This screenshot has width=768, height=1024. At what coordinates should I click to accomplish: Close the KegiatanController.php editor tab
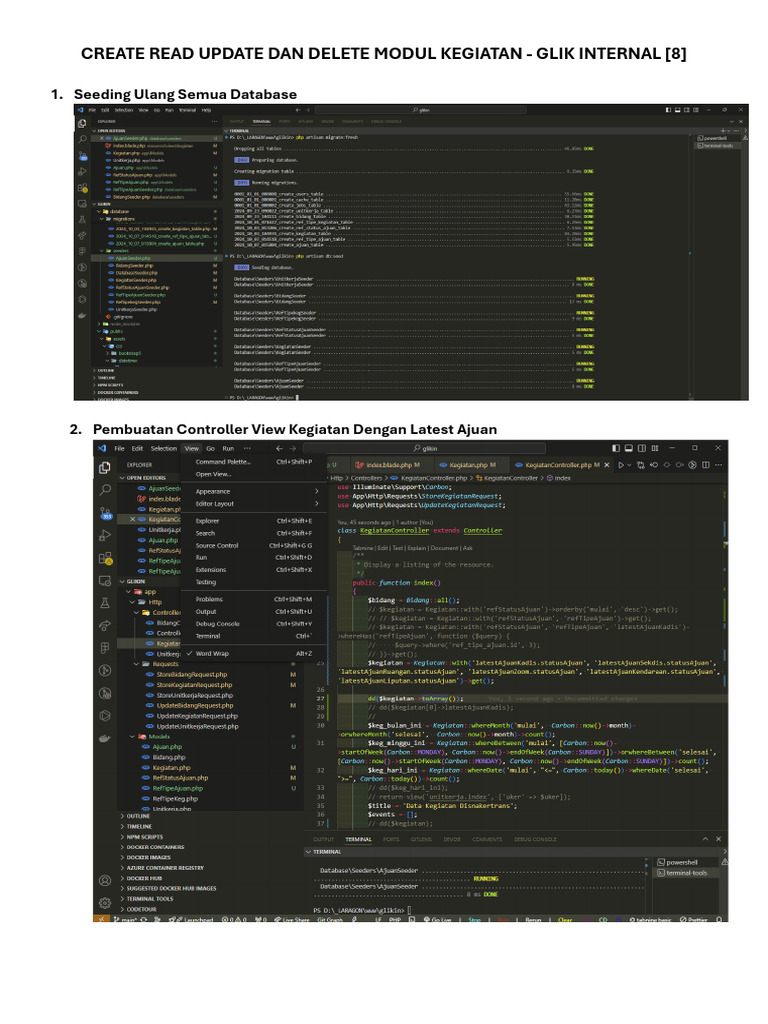608,465
